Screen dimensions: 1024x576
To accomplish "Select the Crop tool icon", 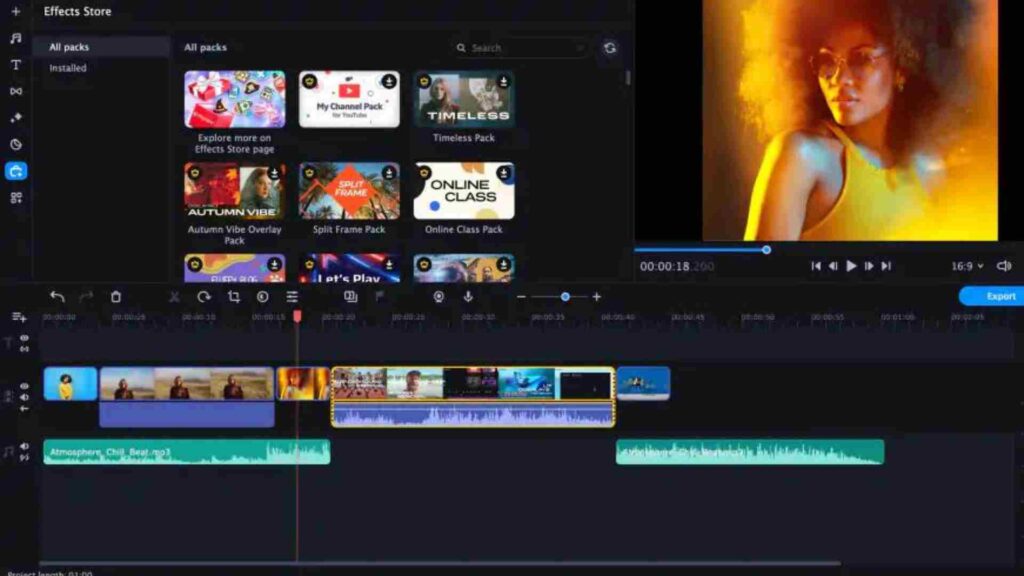I will coord(233,296).
